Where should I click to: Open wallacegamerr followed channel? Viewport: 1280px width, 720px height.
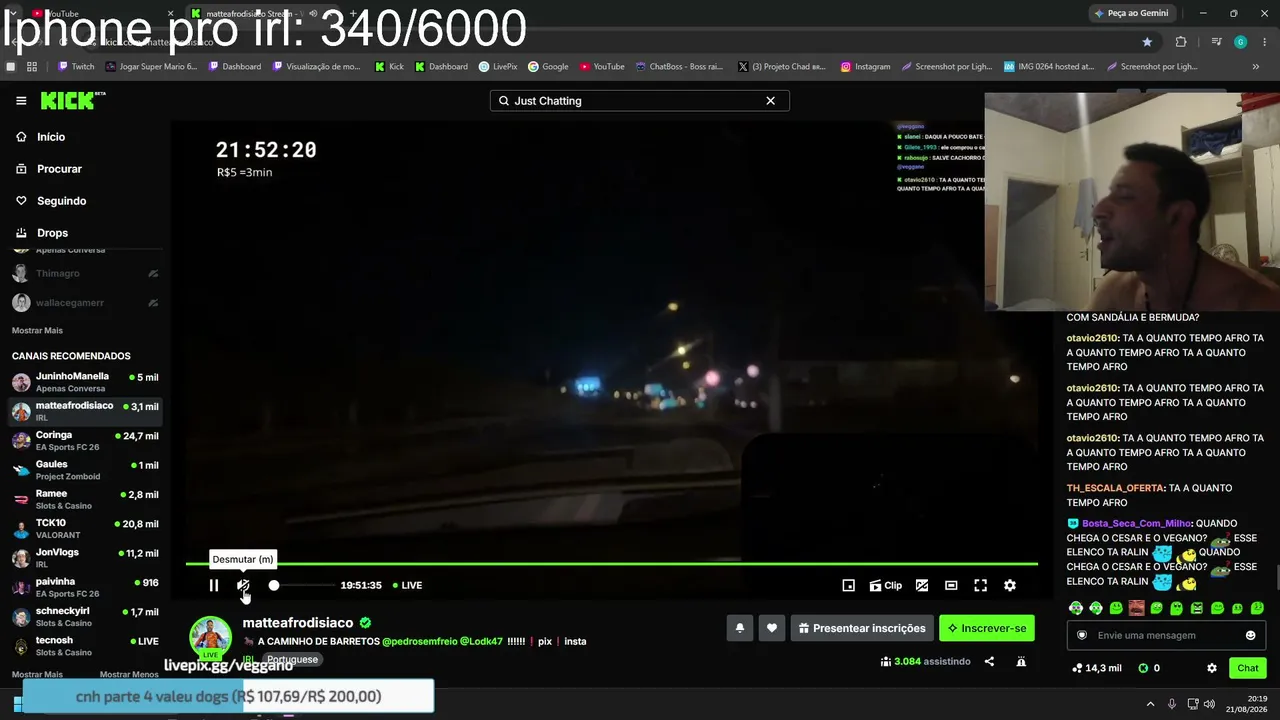[x=85, y=303]
